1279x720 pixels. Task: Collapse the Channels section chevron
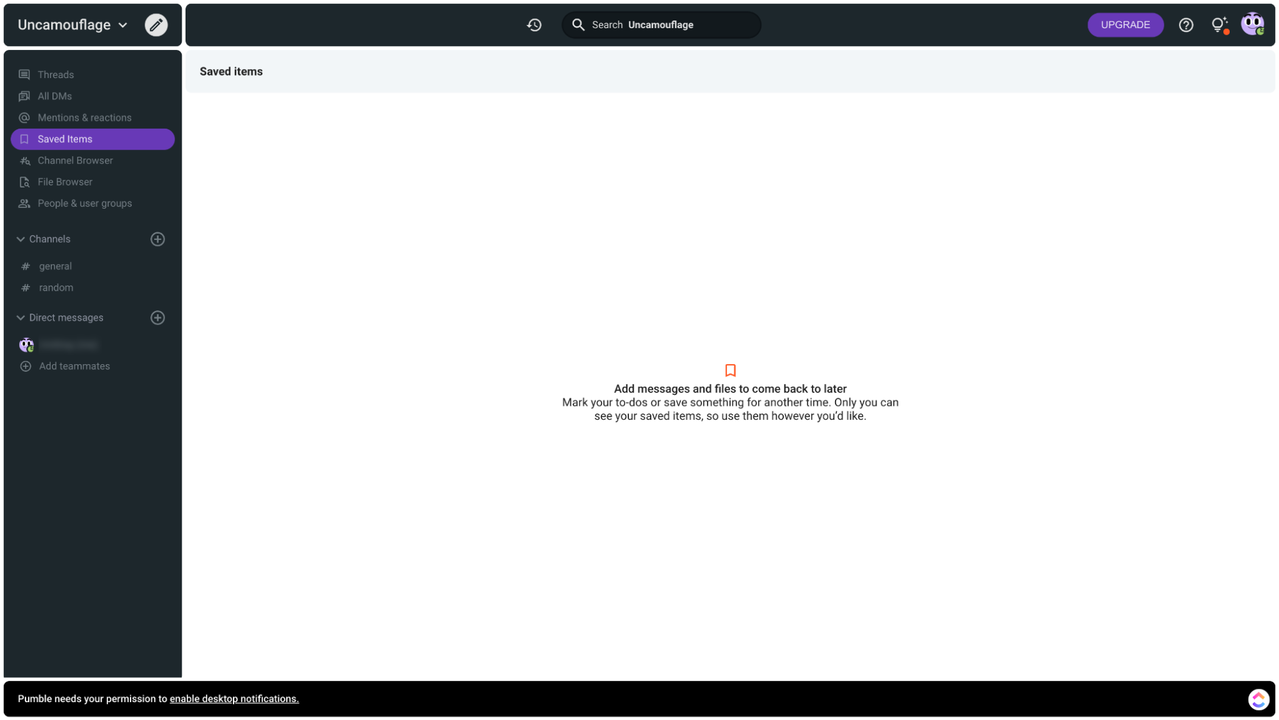pos(20,239)
